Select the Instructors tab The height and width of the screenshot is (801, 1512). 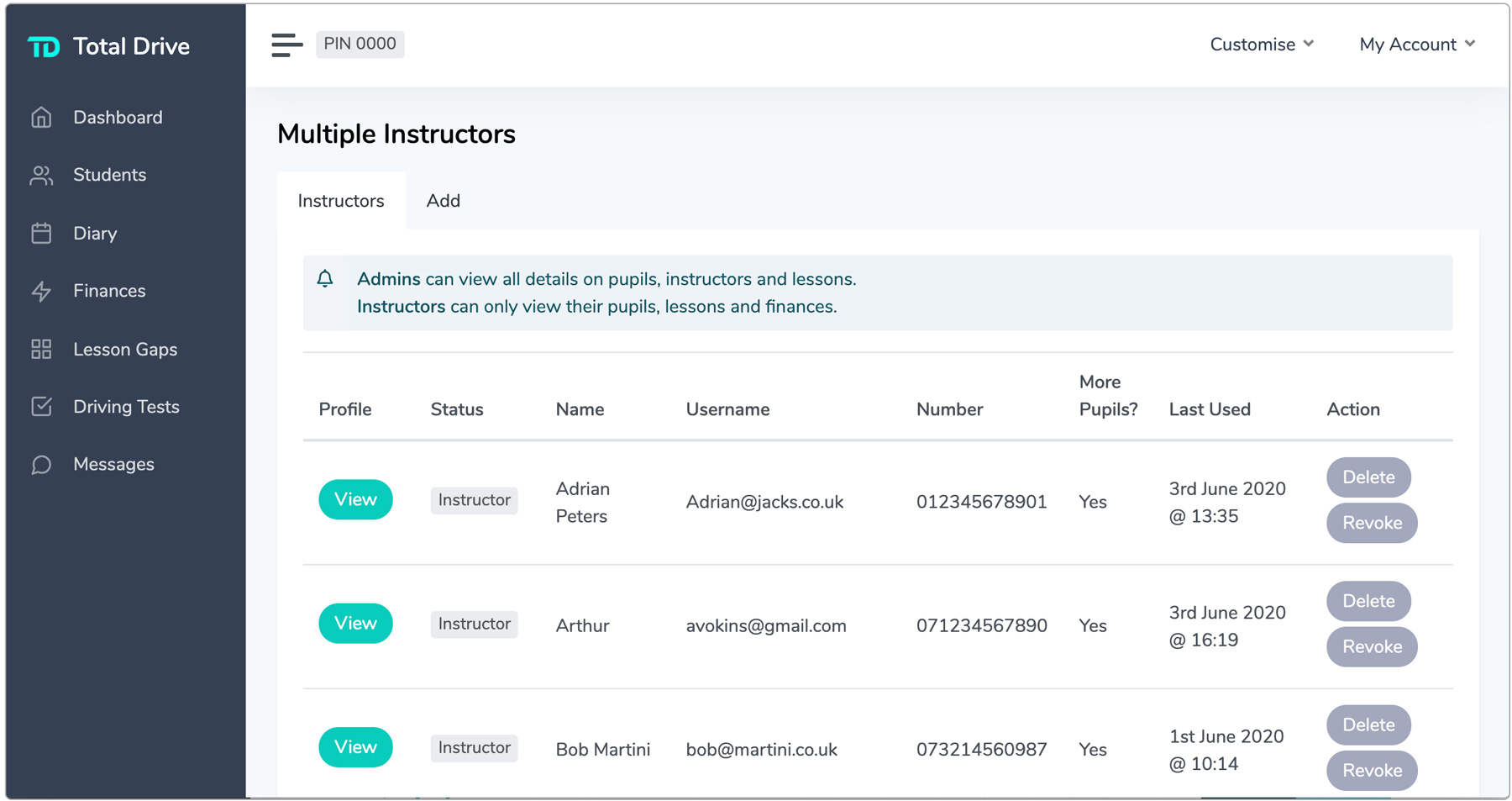coord(341,201)
